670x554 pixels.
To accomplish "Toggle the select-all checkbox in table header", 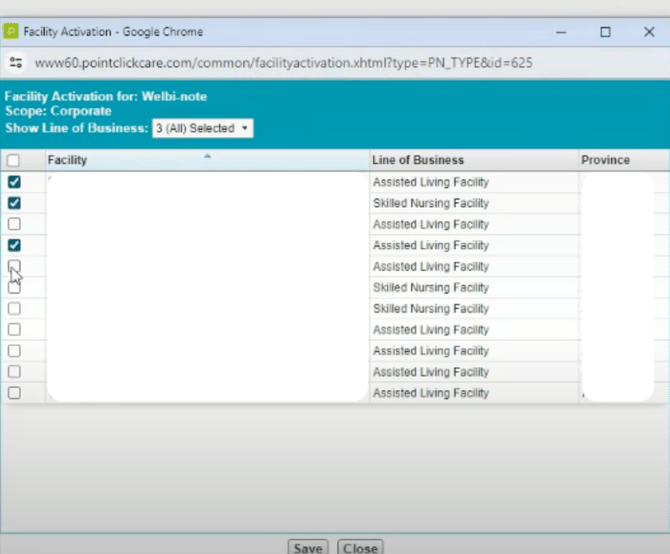I will pyautogui.click(x=13, y=161).
